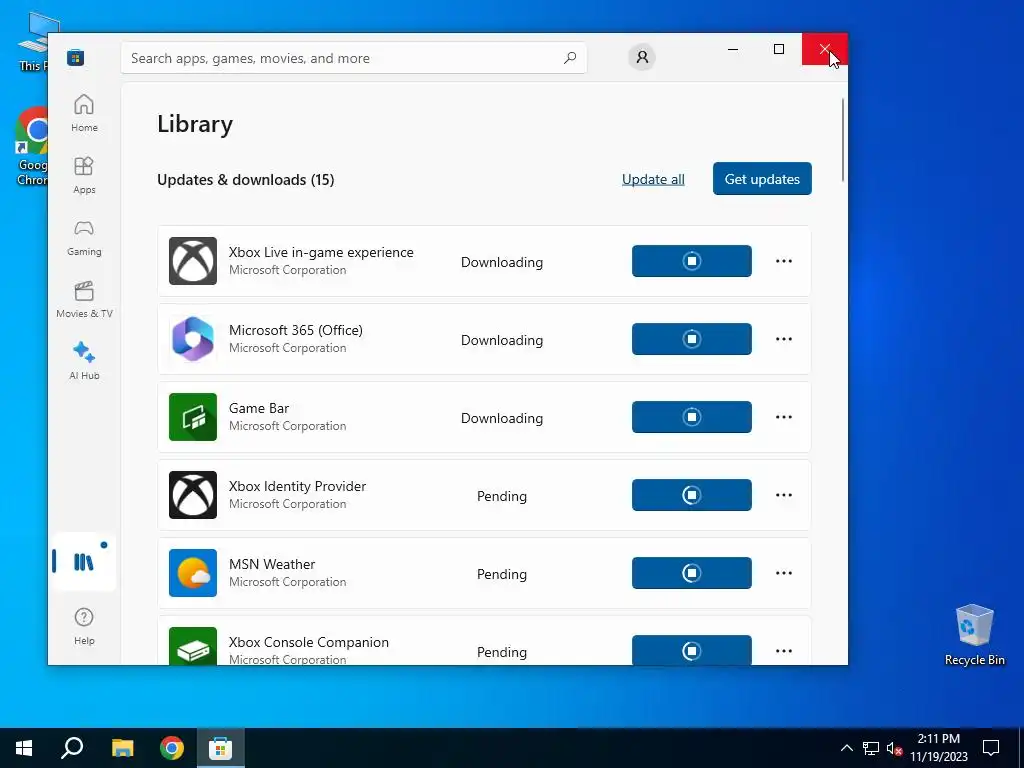Open more options for Xbox Console Companion
1024x768 pixels.
tap(784, 651)
